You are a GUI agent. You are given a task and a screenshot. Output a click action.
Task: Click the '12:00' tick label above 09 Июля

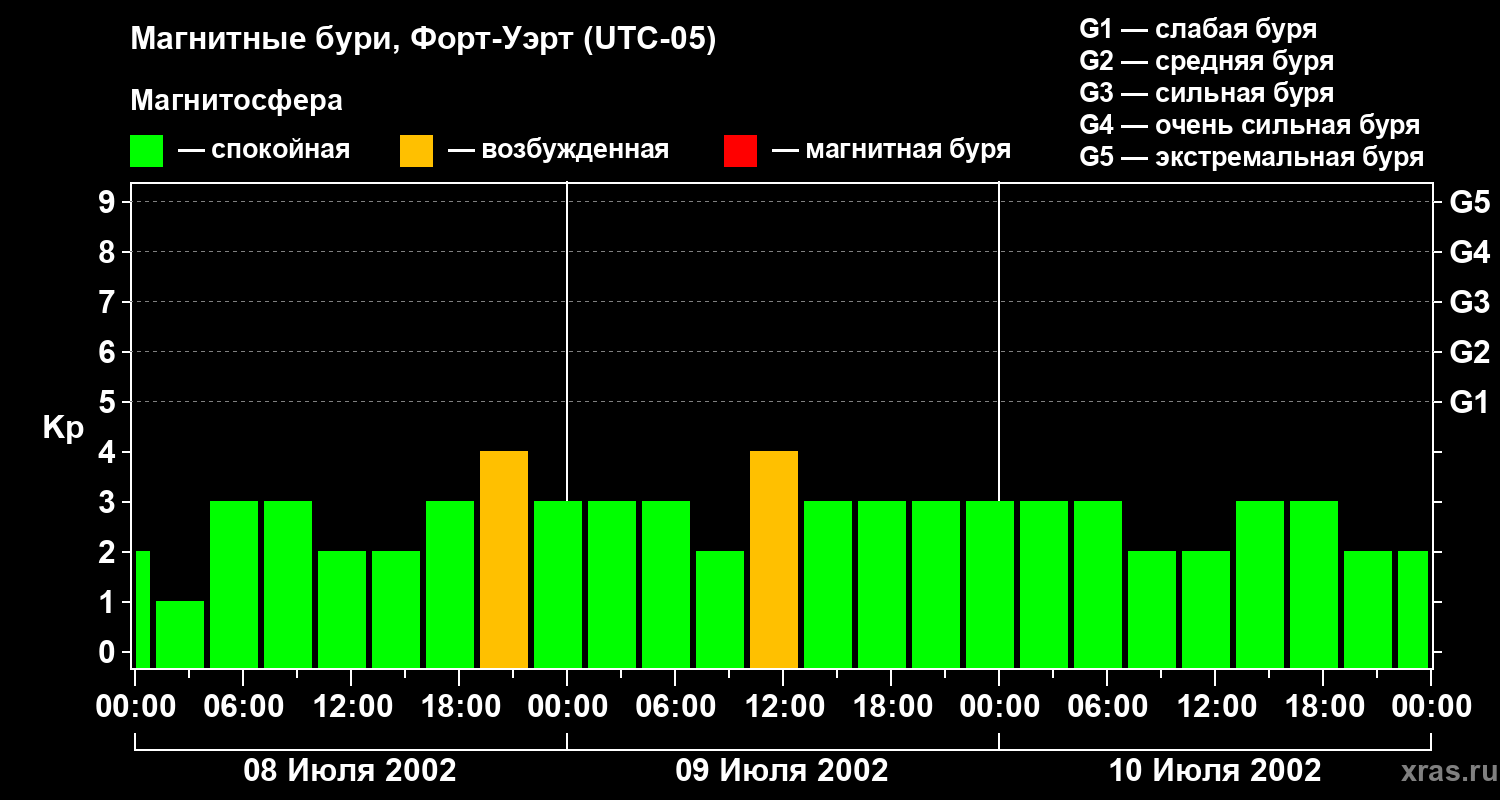pyautogui.click(x=783, y=706)
